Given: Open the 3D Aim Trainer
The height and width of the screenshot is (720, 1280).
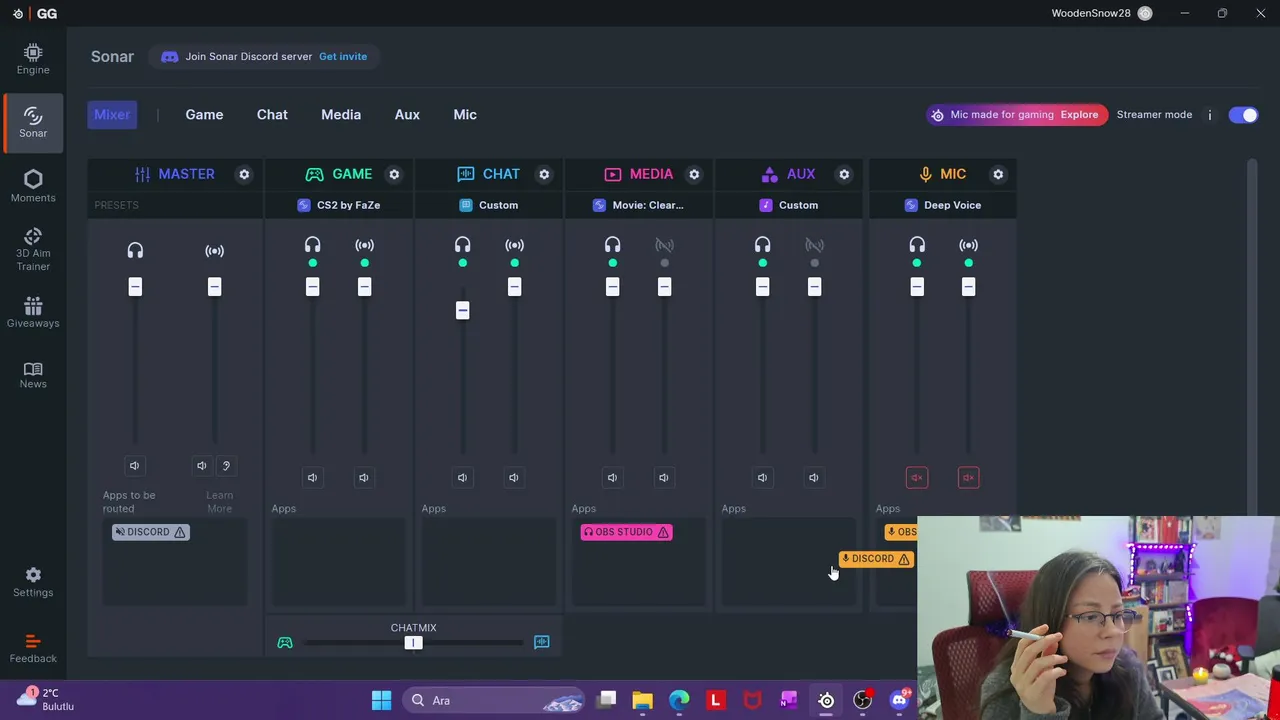Looking at the screenshot, I should pos(33,249).
